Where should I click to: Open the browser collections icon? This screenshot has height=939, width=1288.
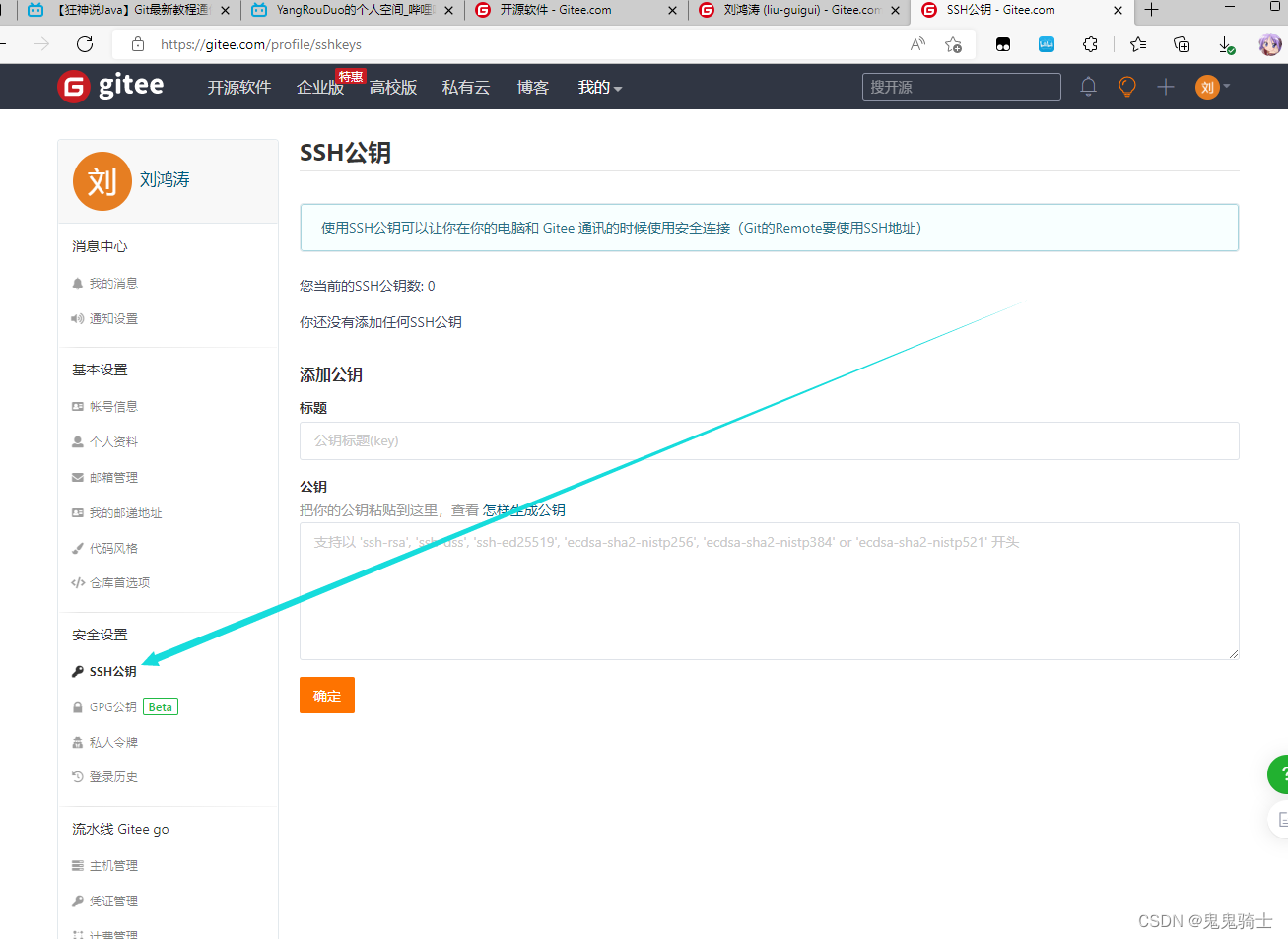coord(1182,44)
